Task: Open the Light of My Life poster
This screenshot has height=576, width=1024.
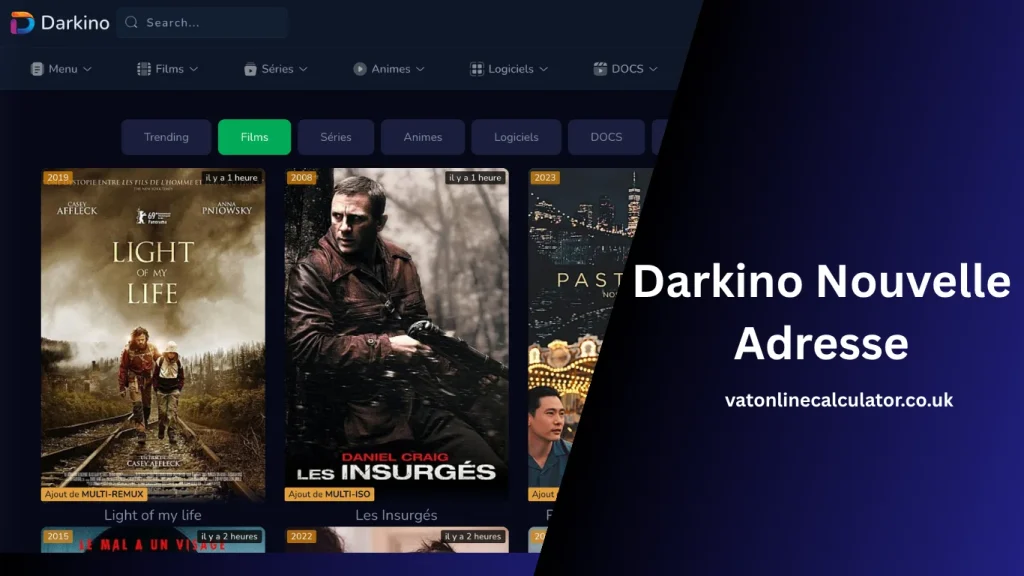Action: pos(153,335)
